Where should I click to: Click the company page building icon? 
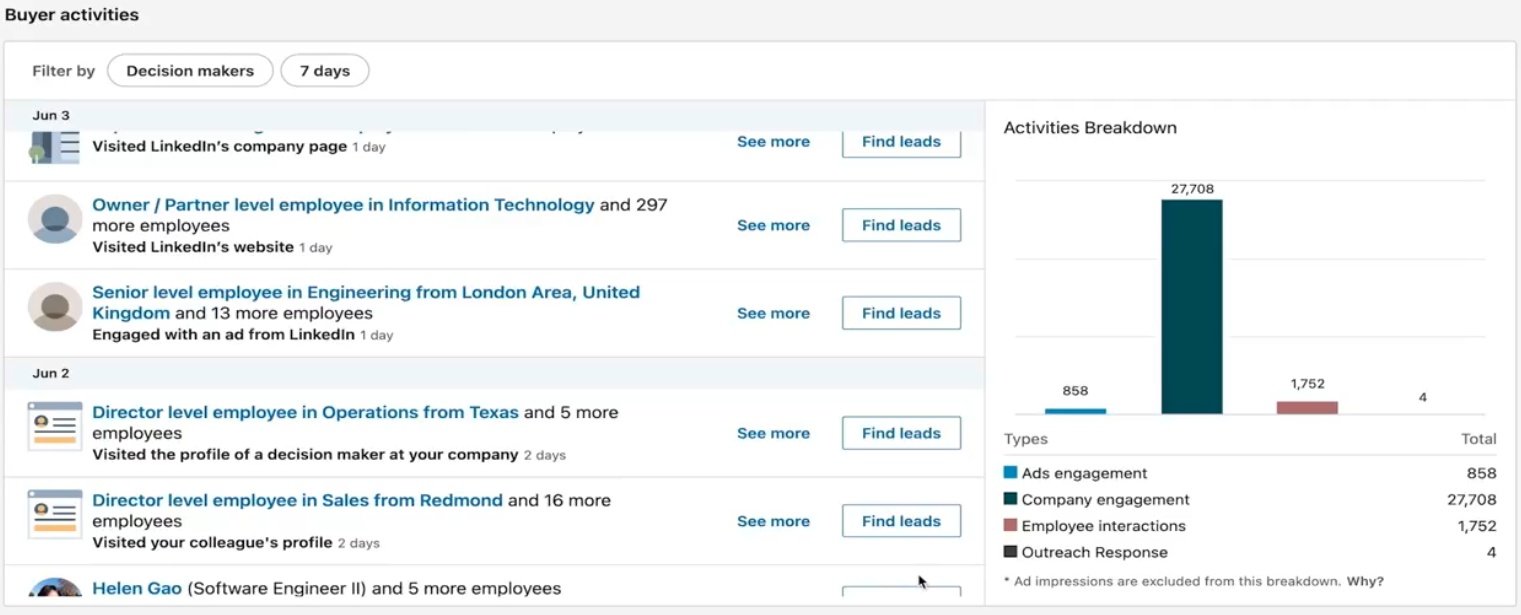pos(55,147)
